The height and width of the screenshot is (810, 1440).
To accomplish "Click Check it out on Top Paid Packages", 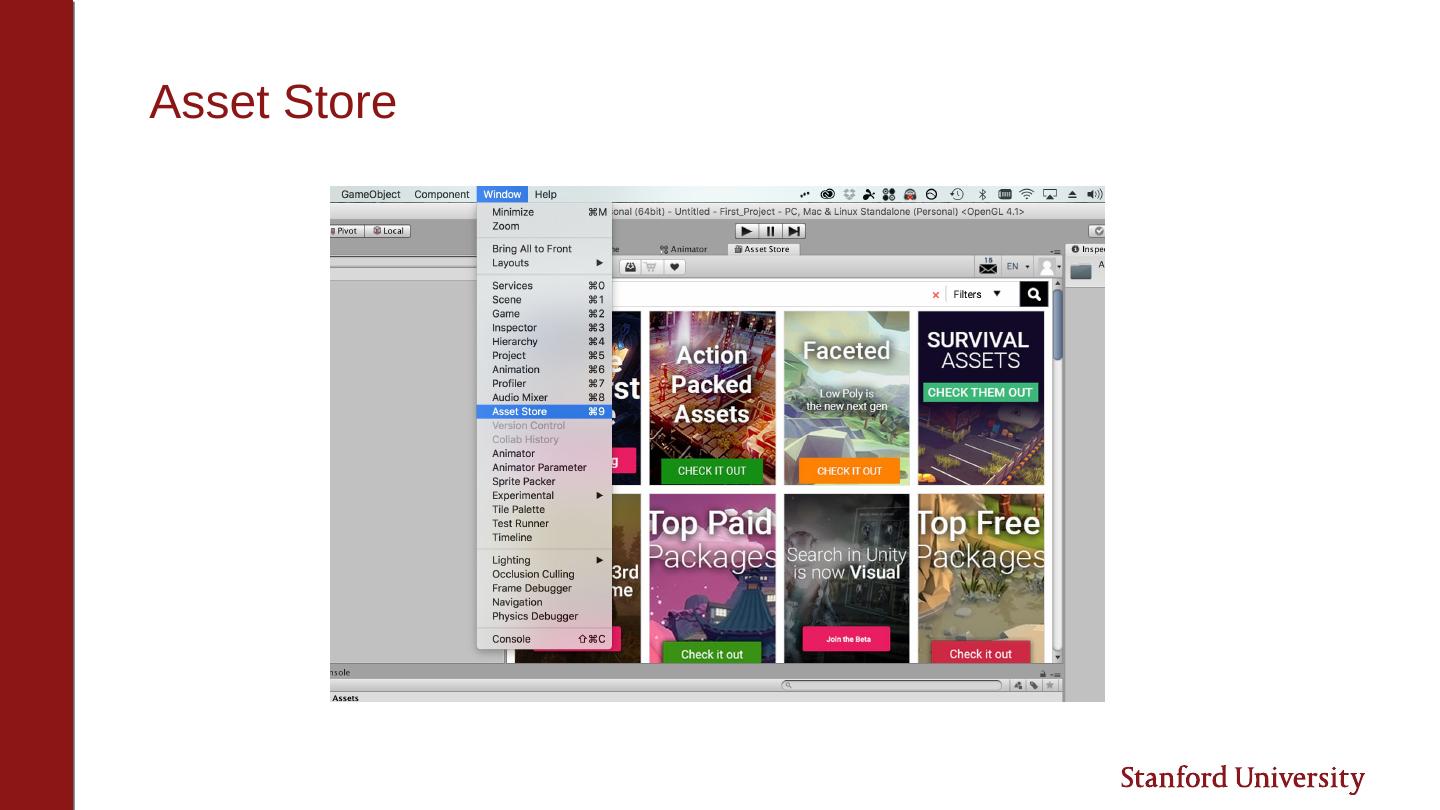I will [x=712, y=653].
